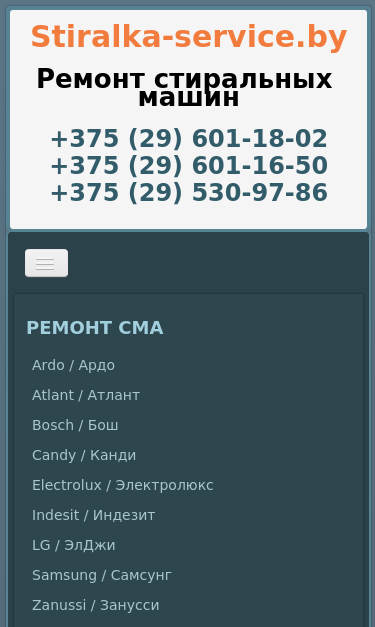Image resolution: width=375 pixels, height=627 pixels.
Task: Call phone number +375 (29) 601-18-02
Action: click(x=189, y=138)
